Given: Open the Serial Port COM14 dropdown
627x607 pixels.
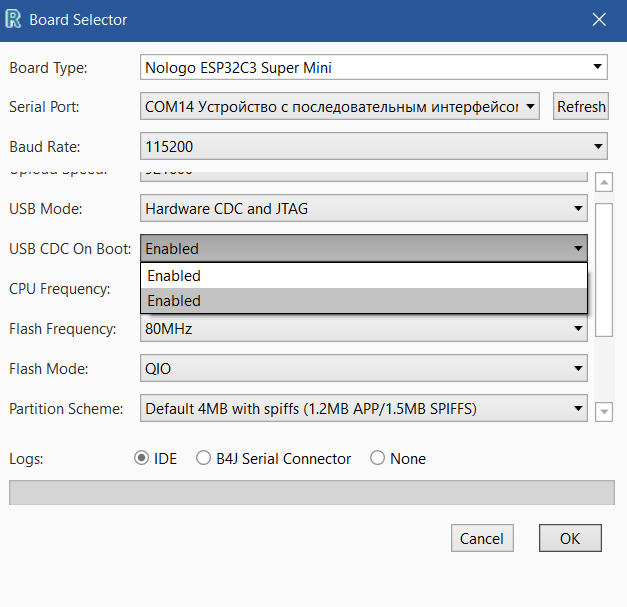Looking at the screenshot, I should pyautogui.click(x=339, y=106).
